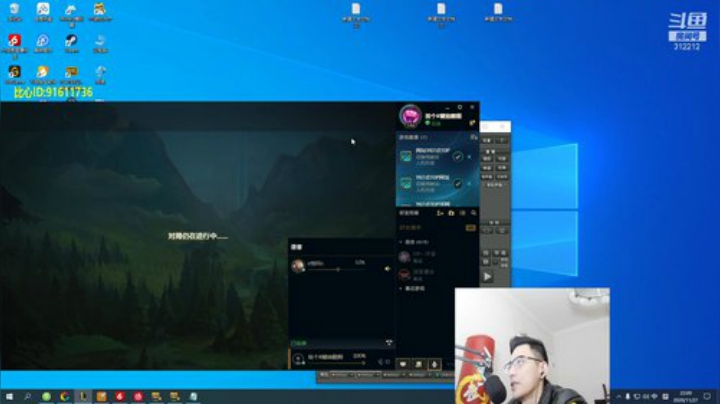Click the add friend icon in the social panel
Viewport: 720px width, 404px height.
pyautogui.click(x=440, y=213)
